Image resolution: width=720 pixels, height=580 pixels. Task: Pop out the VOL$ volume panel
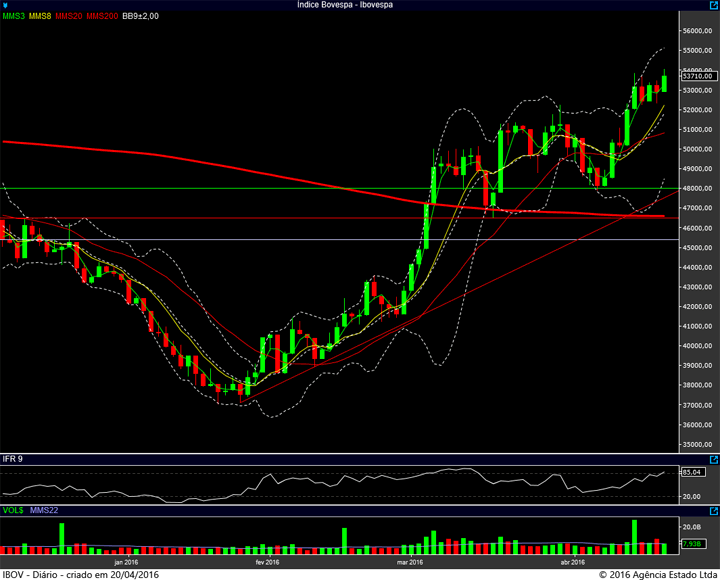point(714,511)
